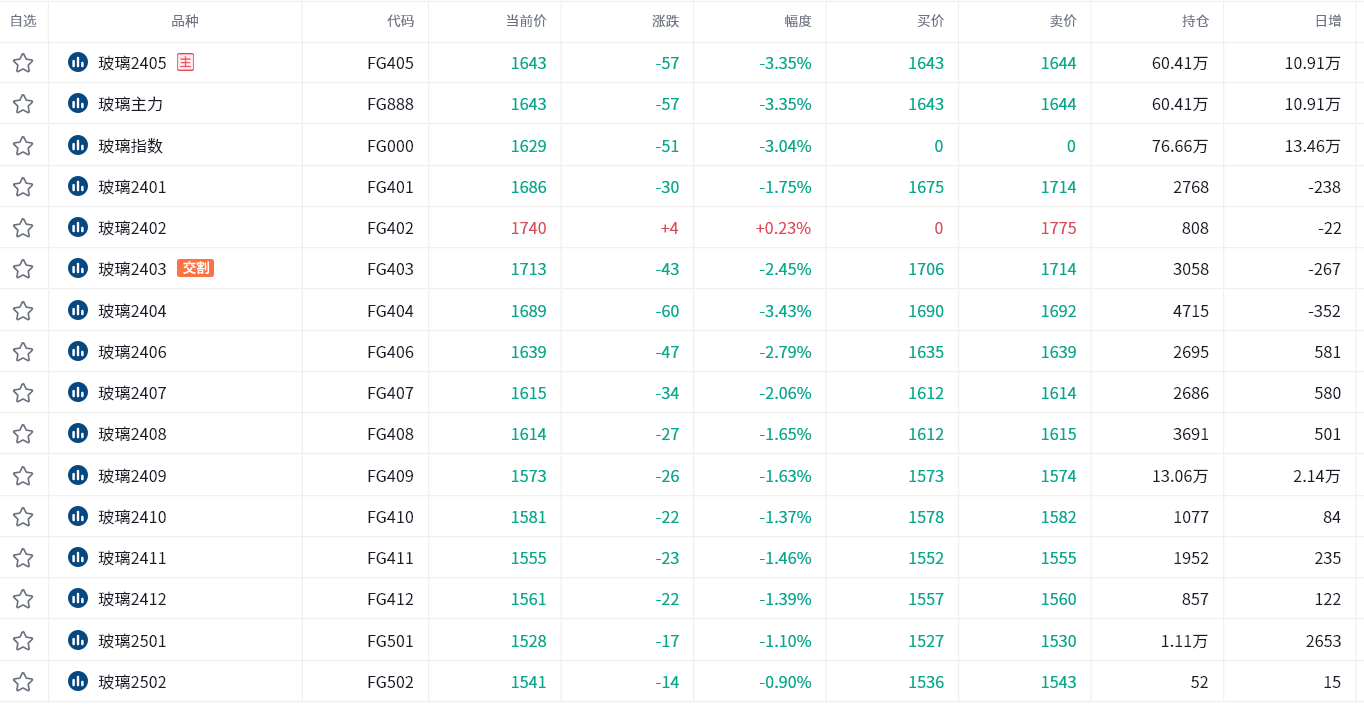Click the 幅度 column header
This screenshot has width=1364, height=706.
pos(798,21)
